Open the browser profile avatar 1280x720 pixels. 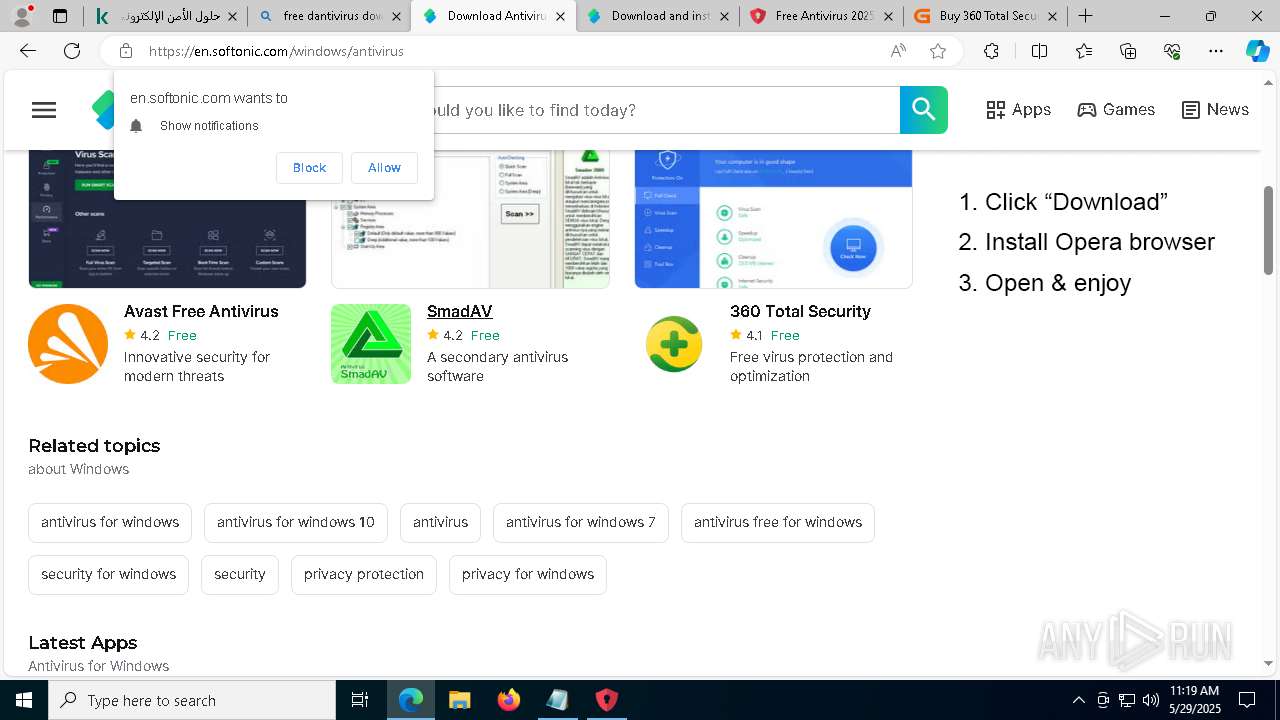(22, 16)
